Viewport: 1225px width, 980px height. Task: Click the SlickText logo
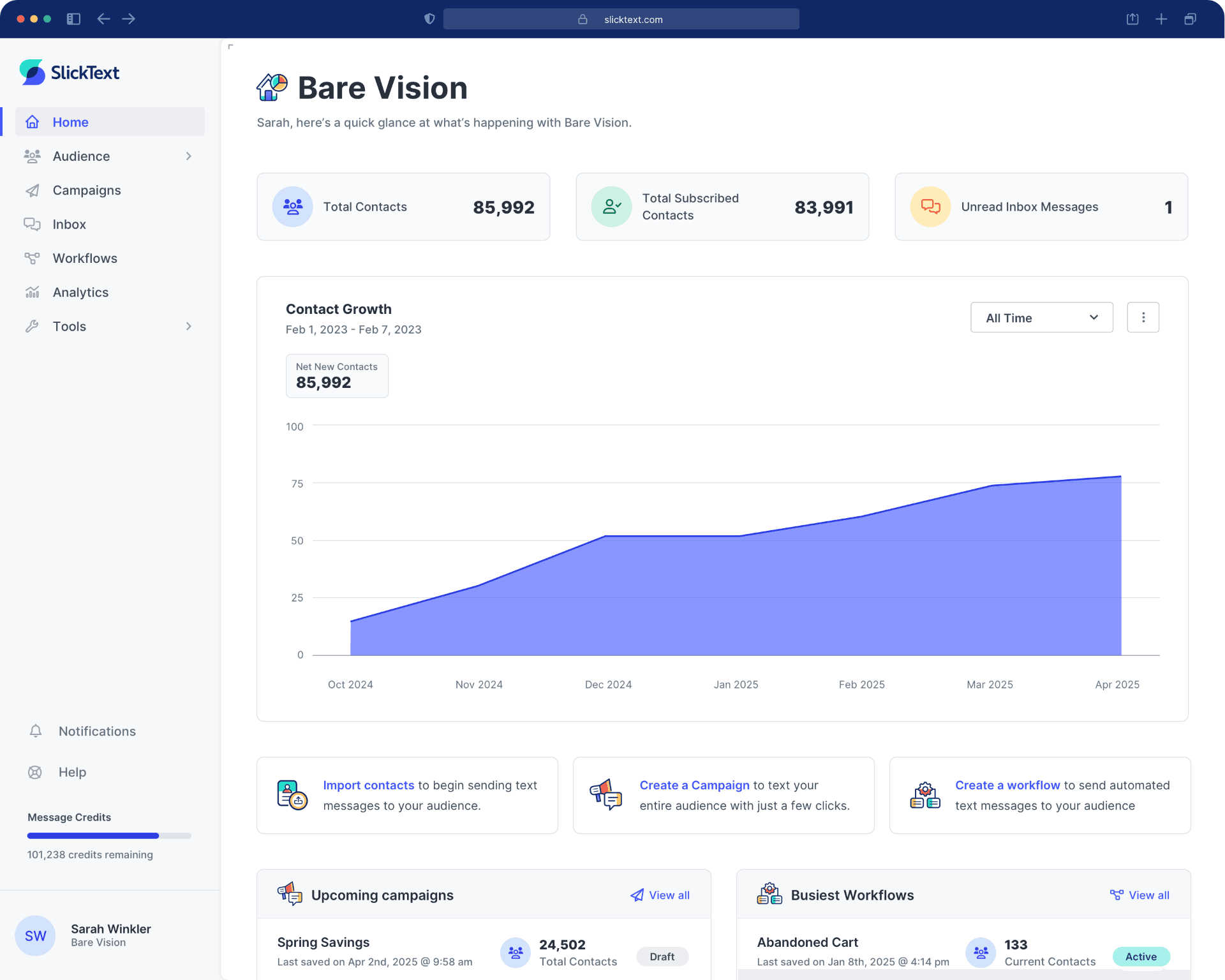click(x=69, y=72)
